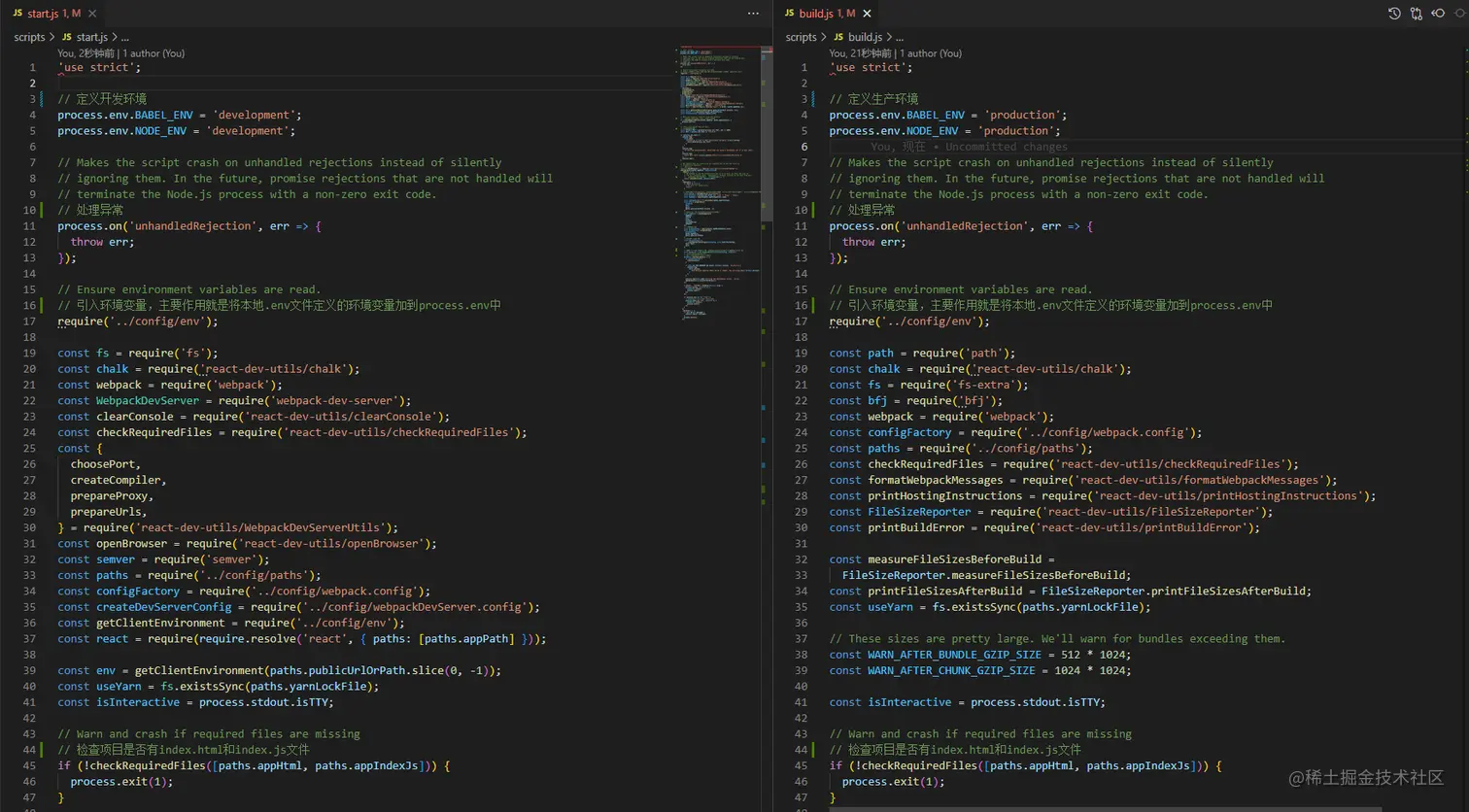The width and height of the screenshot is (1469, 812).
Task: Click 'choosePort,' in start.js
Action: 106,464
